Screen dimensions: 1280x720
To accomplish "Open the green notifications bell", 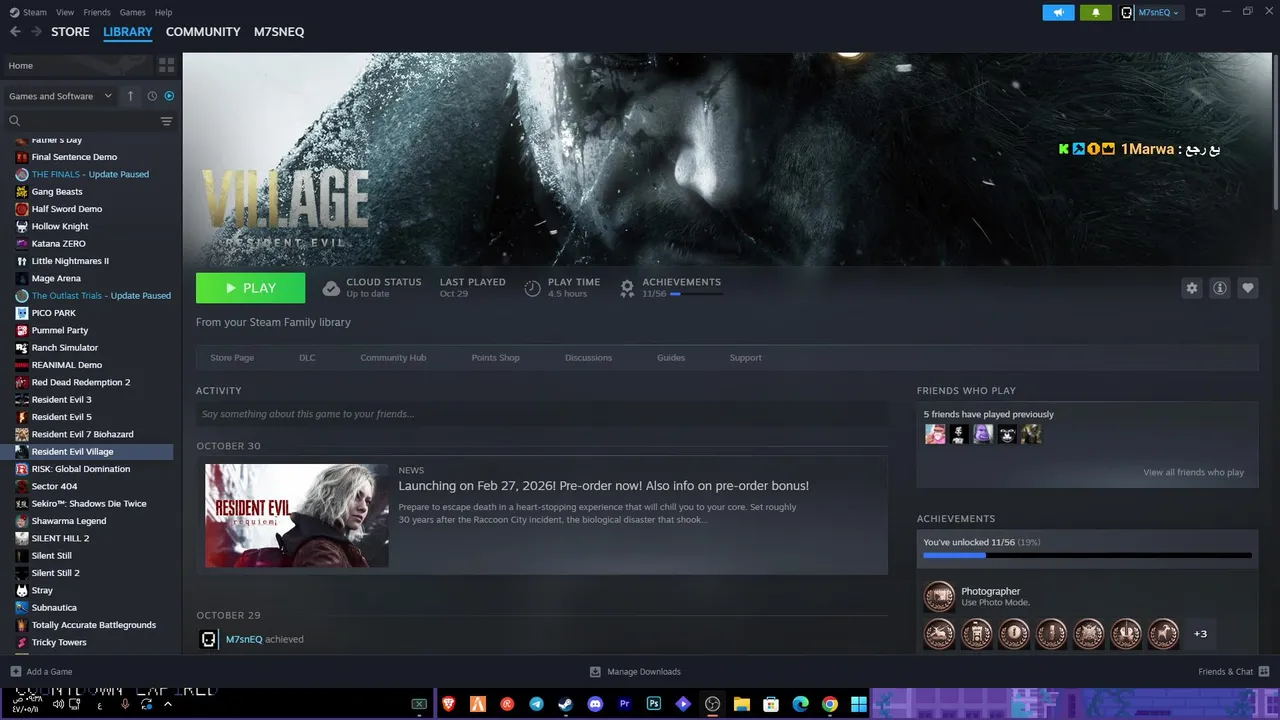I will coord(1096,12).
